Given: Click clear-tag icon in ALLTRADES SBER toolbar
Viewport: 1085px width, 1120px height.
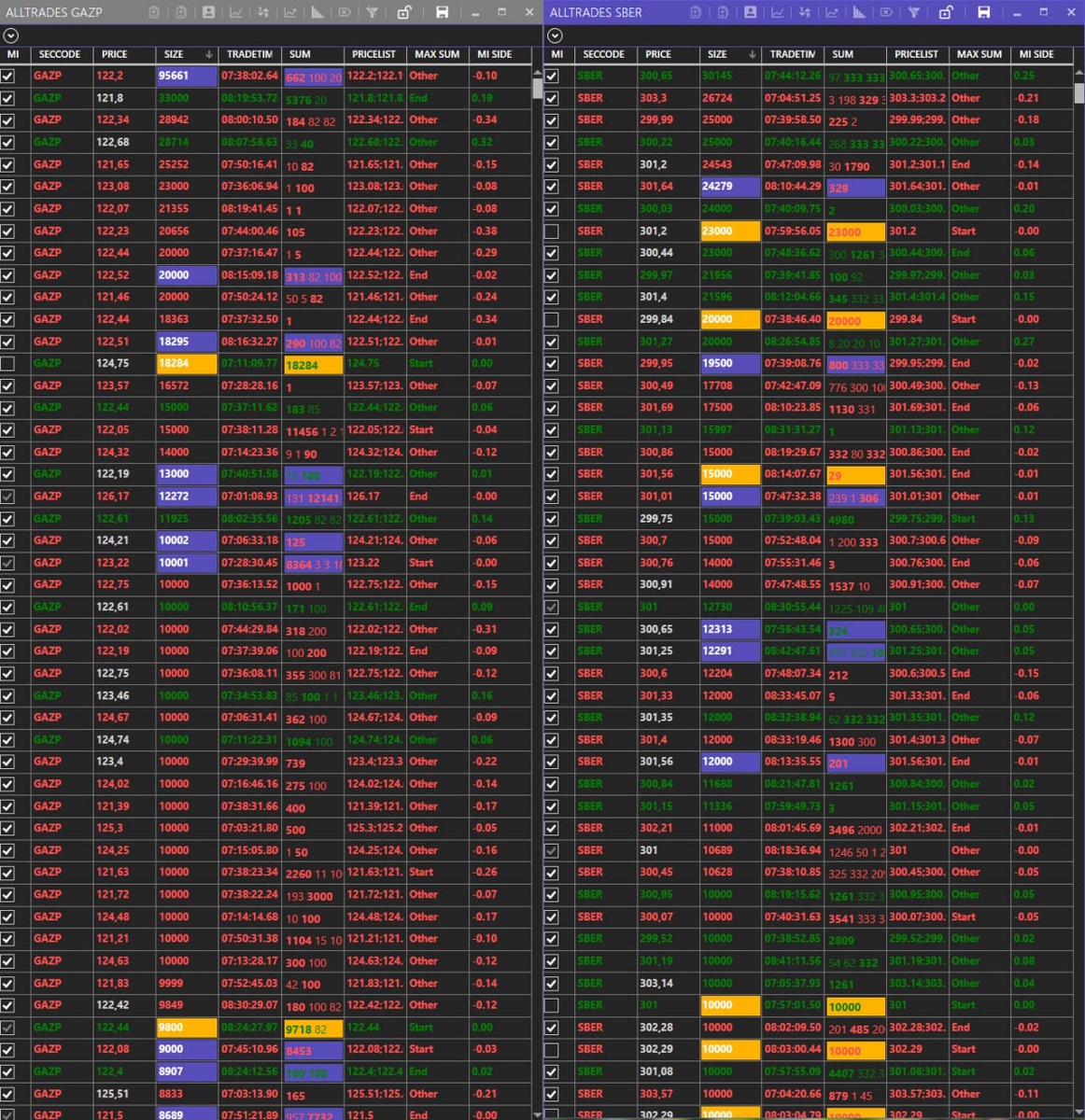Looking at the screenshot, I should (x=886, y=12).
